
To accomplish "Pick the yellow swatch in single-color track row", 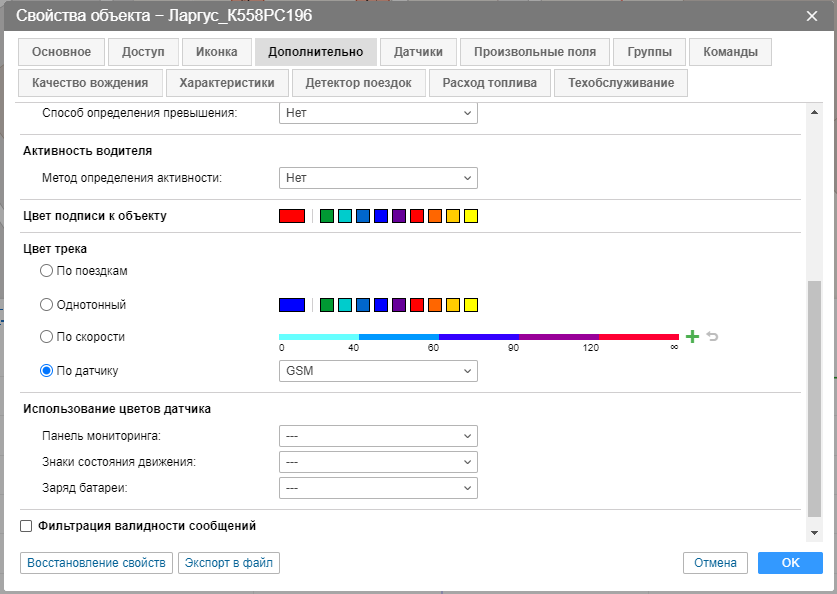I will click(x=471, y=305).
